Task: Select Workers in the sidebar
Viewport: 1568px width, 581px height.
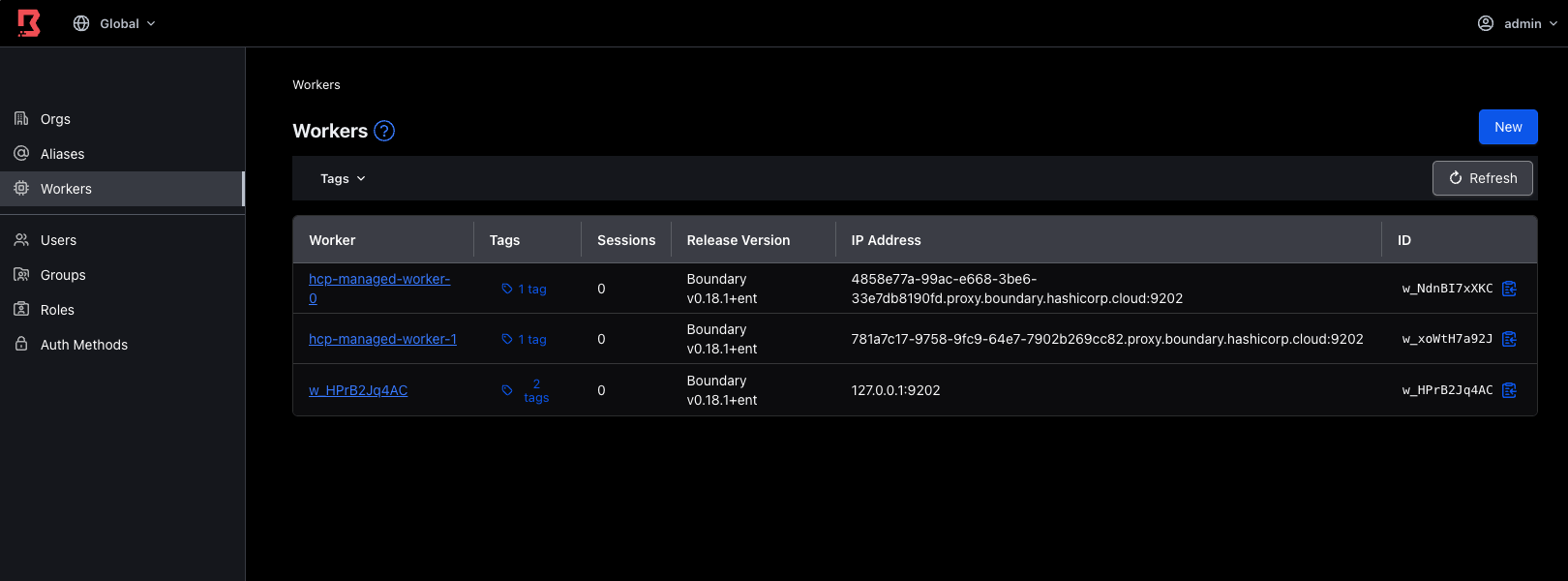Action: (122, 189)
